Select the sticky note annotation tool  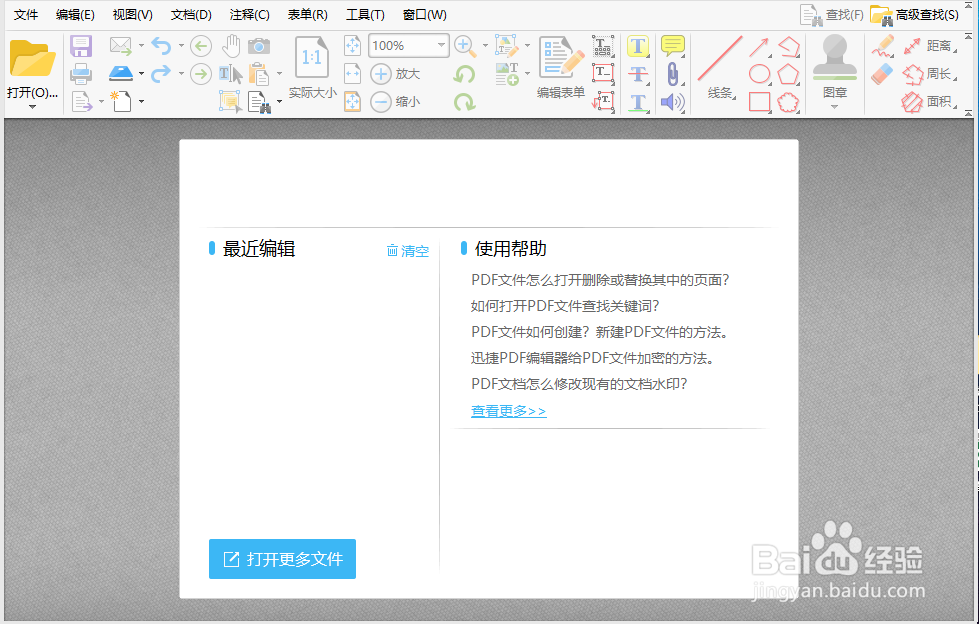click(672, 45)
